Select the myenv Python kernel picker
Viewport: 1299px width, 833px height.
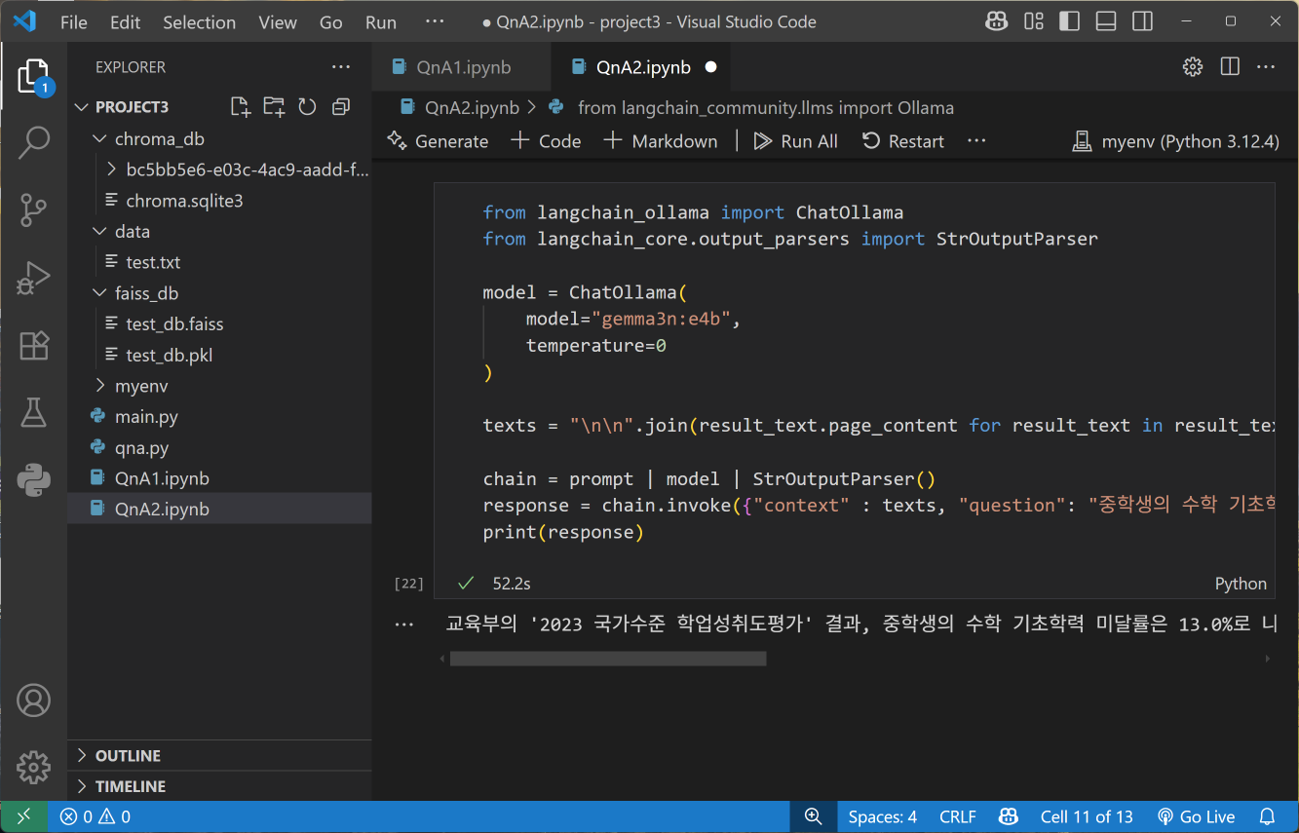pos(1175,141)
